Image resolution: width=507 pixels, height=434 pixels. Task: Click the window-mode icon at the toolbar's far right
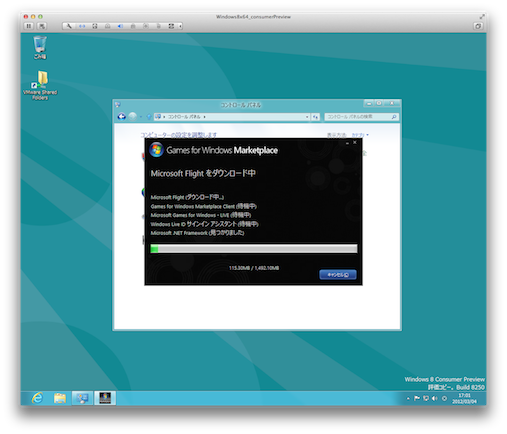(478, 26)
